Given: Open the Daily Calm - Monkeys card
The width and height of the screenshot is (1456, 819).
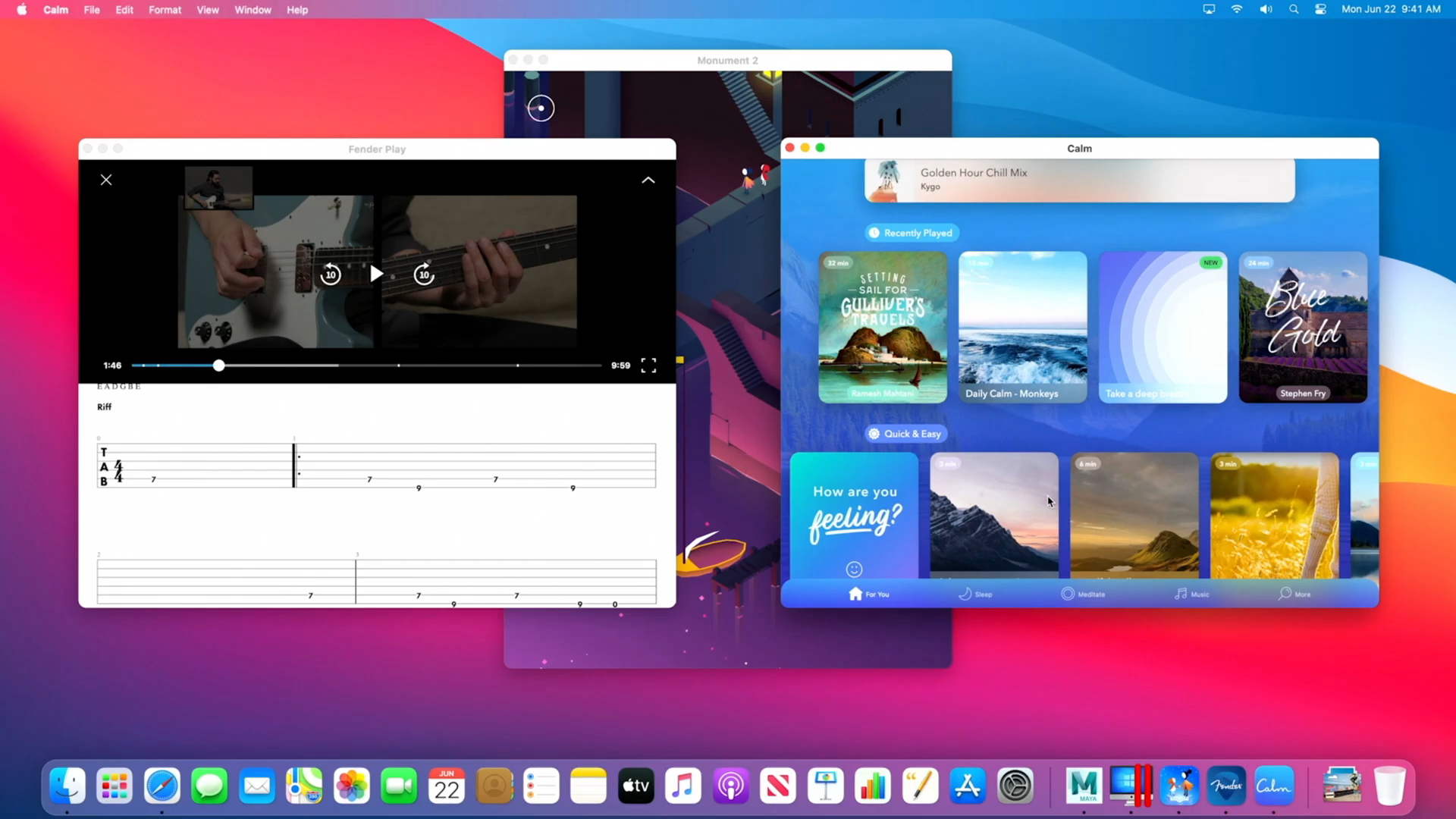Looking at the screenshot, I should [1022, 327].
